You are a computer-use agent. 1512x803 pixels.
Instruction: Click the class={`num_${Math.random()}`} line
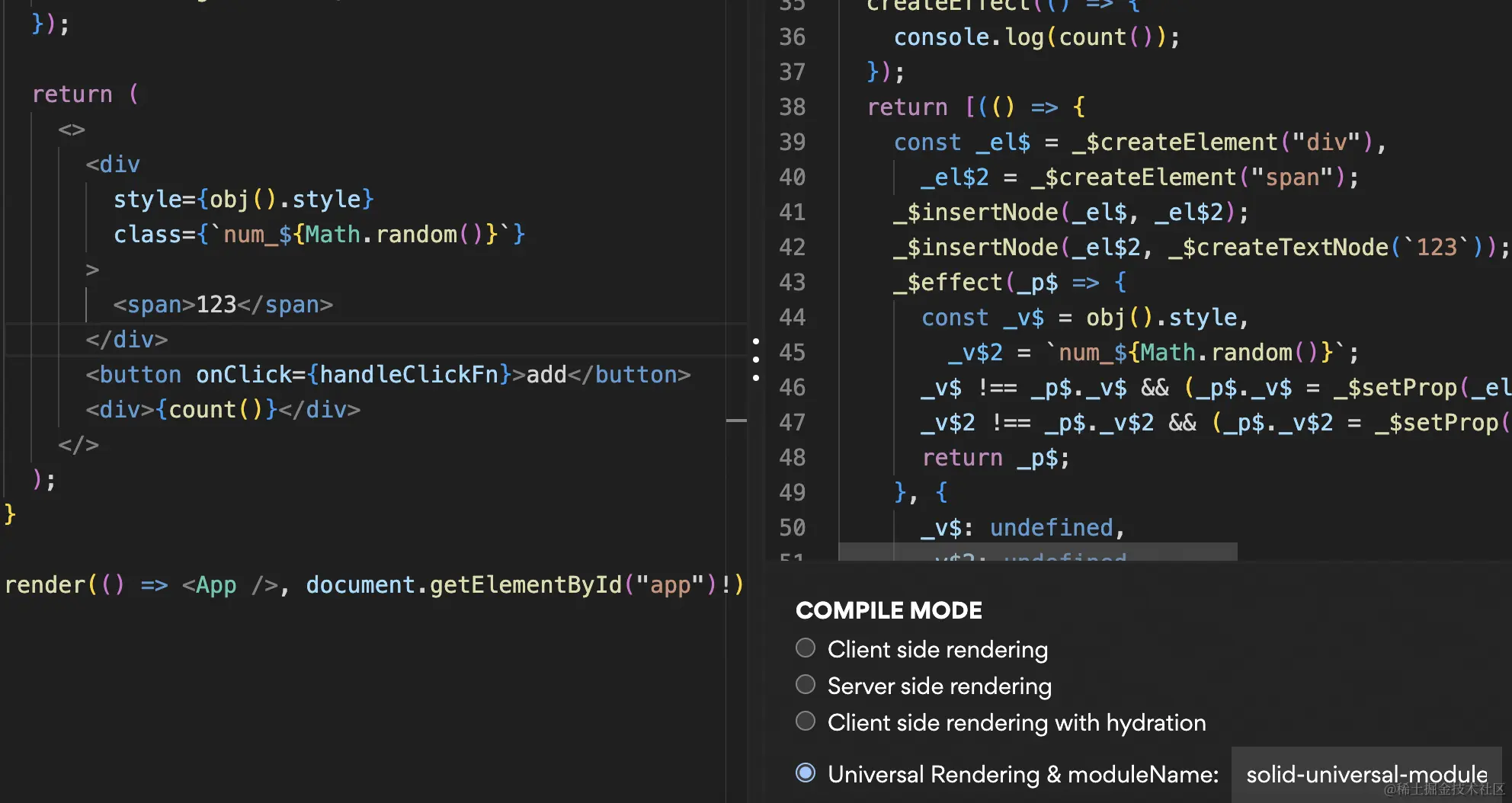click(319, 235)
